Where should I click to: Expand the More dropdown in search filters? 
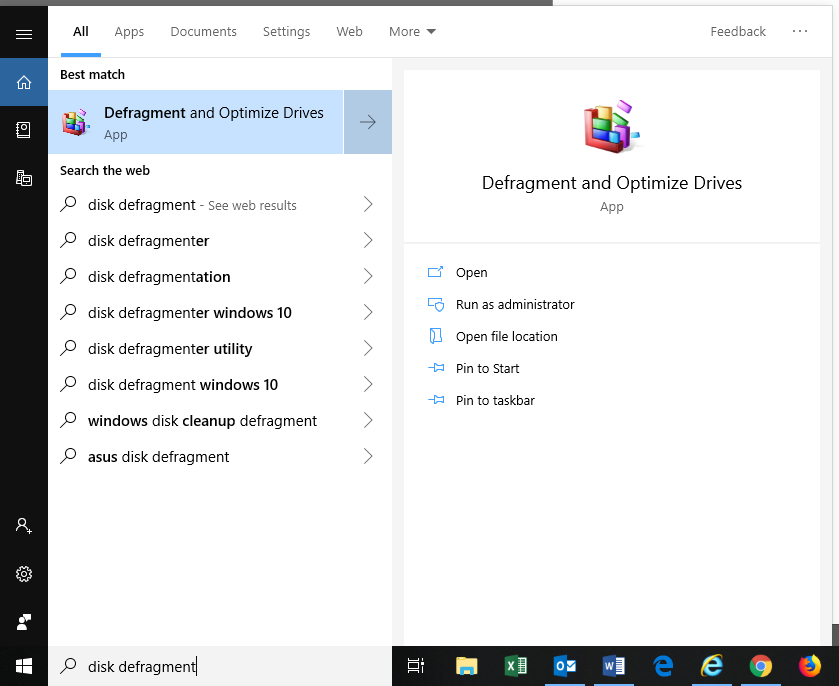click(x=411, y=31)
